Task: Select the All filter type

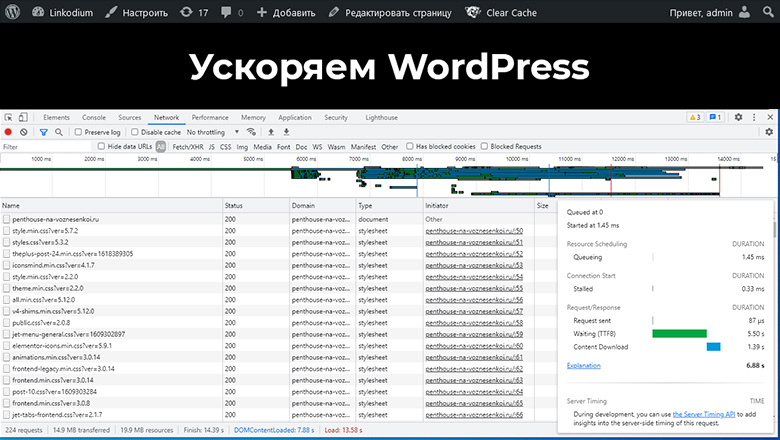Action: tap(160, 147)
